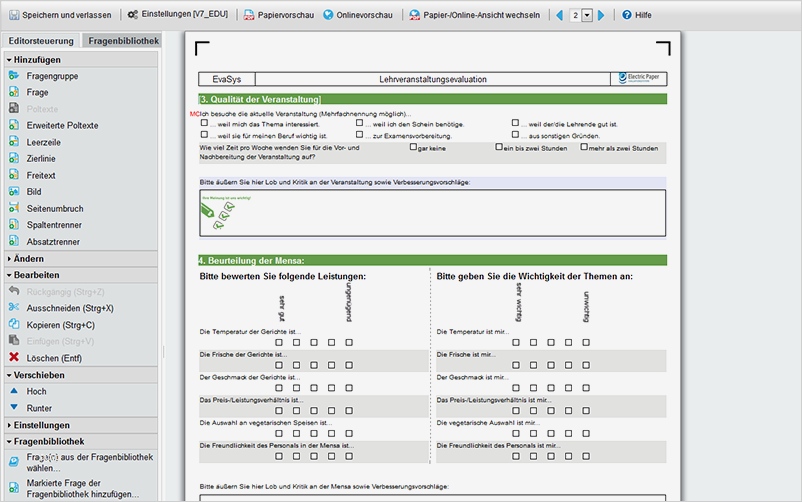Click the Hoch up-arrow icon

[14, 390]
